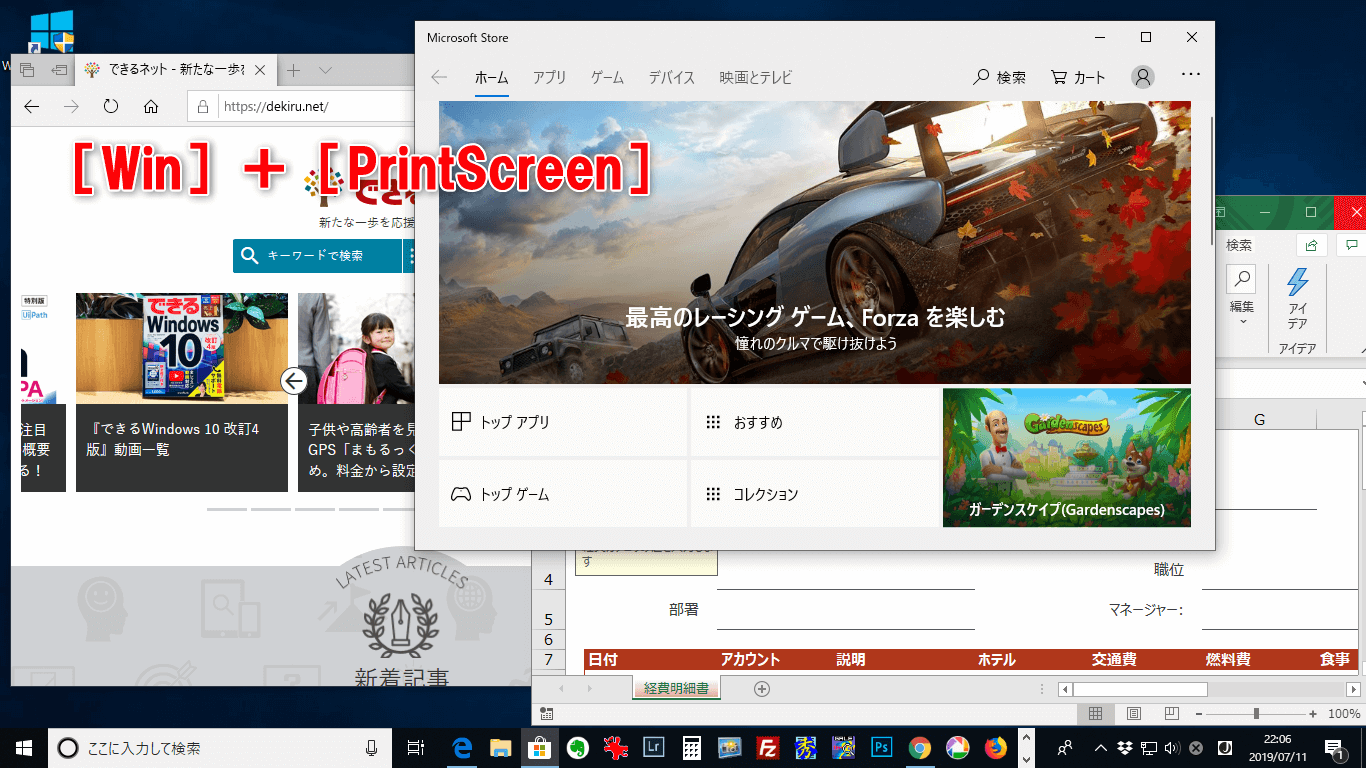1366x768 pixels.
Task: Switch to the アプリ tab in Store
Action: pos(550,77)
